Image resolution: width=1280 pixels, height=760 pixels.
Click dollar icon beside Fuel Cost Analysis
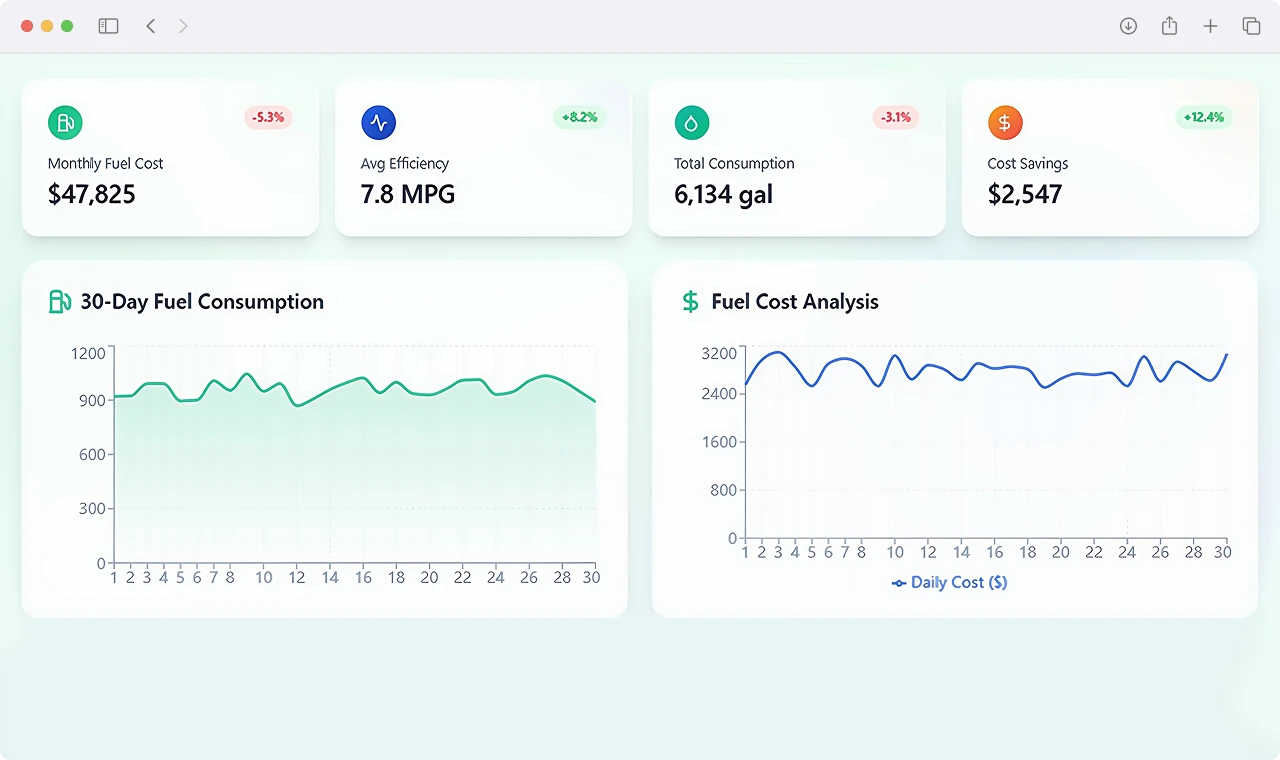690,301
